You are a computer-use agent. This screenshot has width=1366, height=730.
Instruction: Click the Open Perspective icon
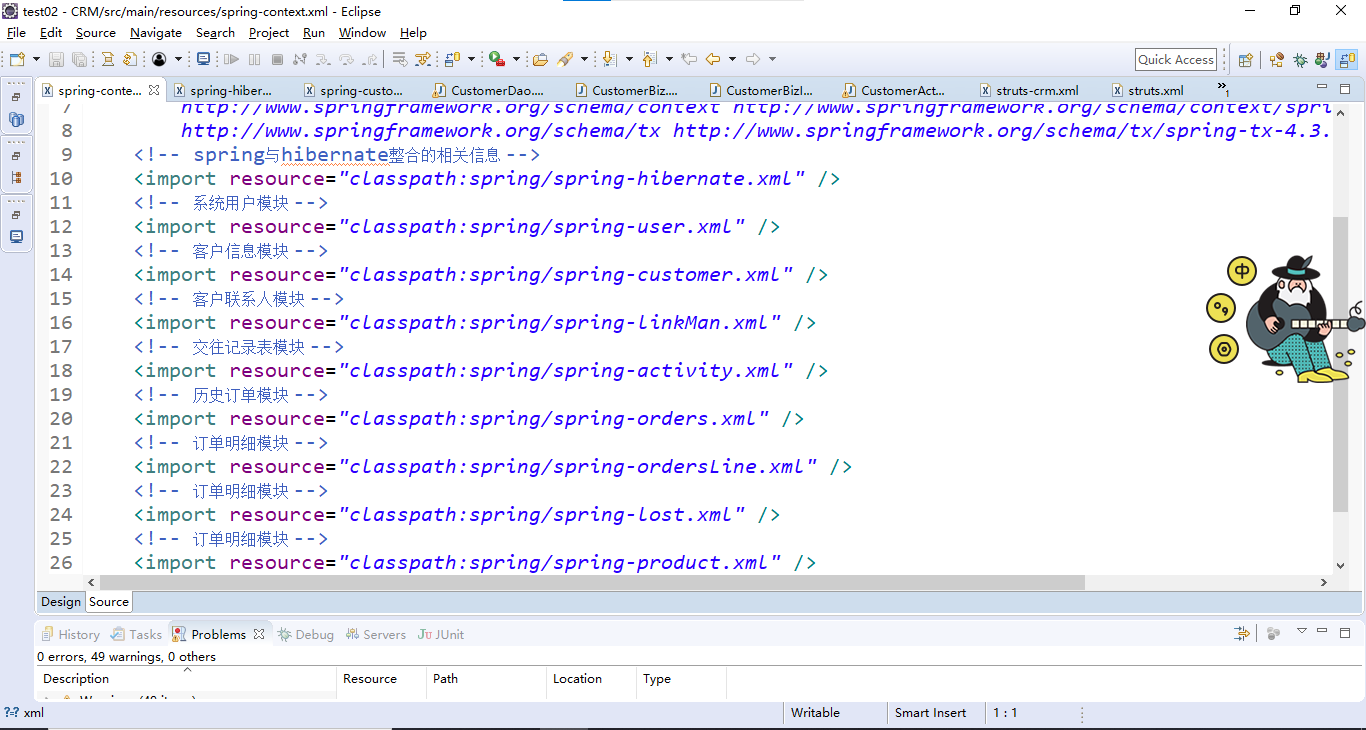pyautogui.click(x=1245, y=59)
